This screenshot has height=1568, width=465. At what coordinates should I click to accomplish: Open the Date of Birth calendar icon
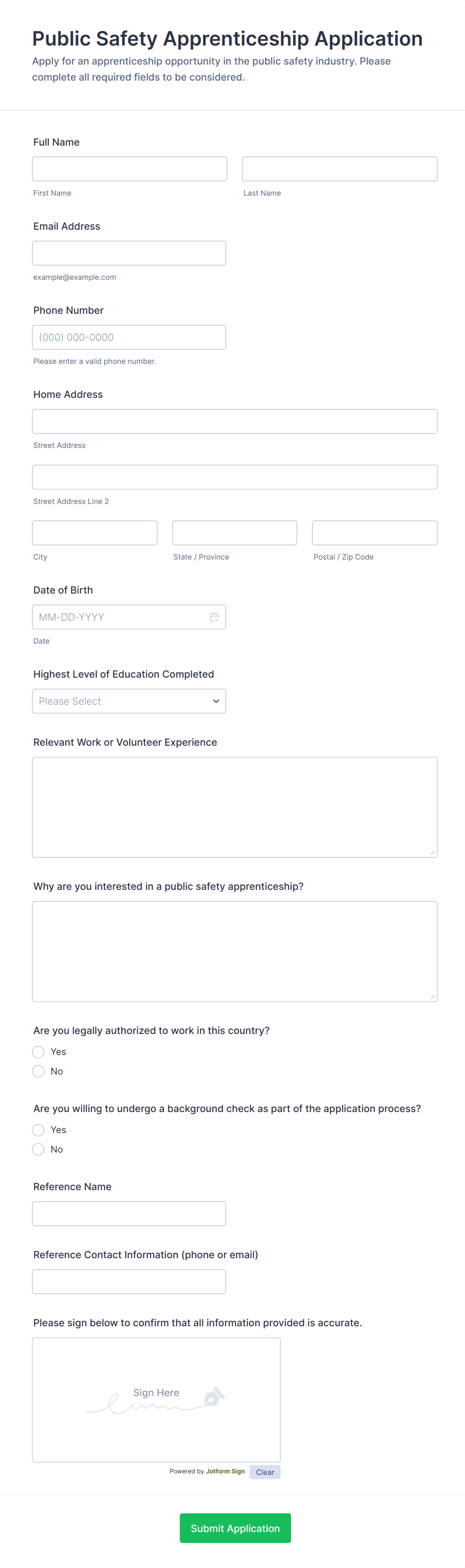(x=214, y=617)
